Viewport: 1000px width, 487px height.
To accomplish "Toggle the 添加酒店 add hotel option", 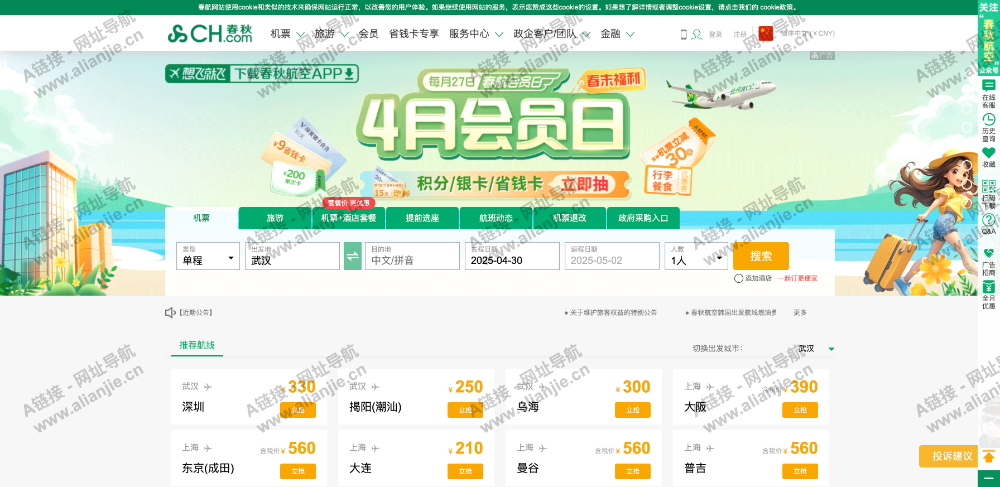I will click(739, 278).
